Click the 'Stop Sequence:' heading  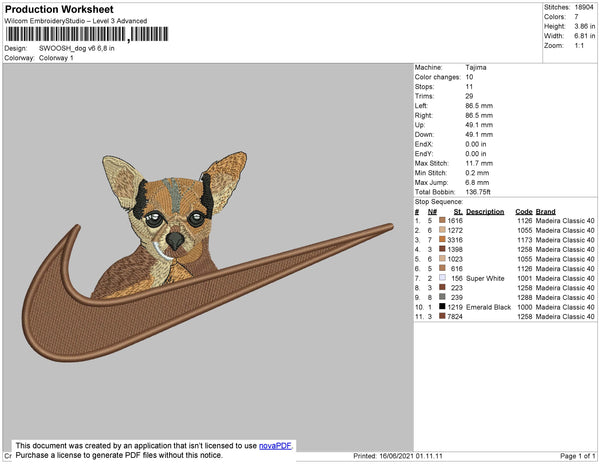click(439, 202)
